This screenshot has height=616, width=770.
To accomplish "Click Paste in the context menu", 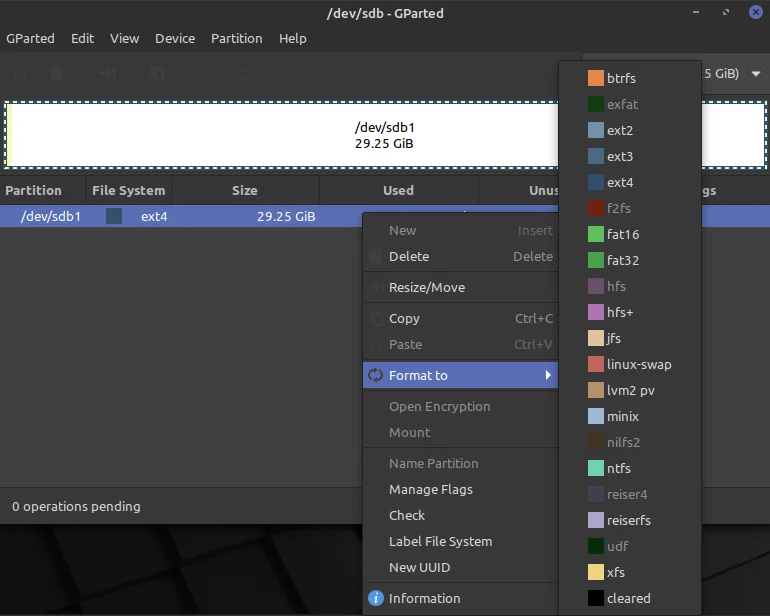I will [460, 344].
